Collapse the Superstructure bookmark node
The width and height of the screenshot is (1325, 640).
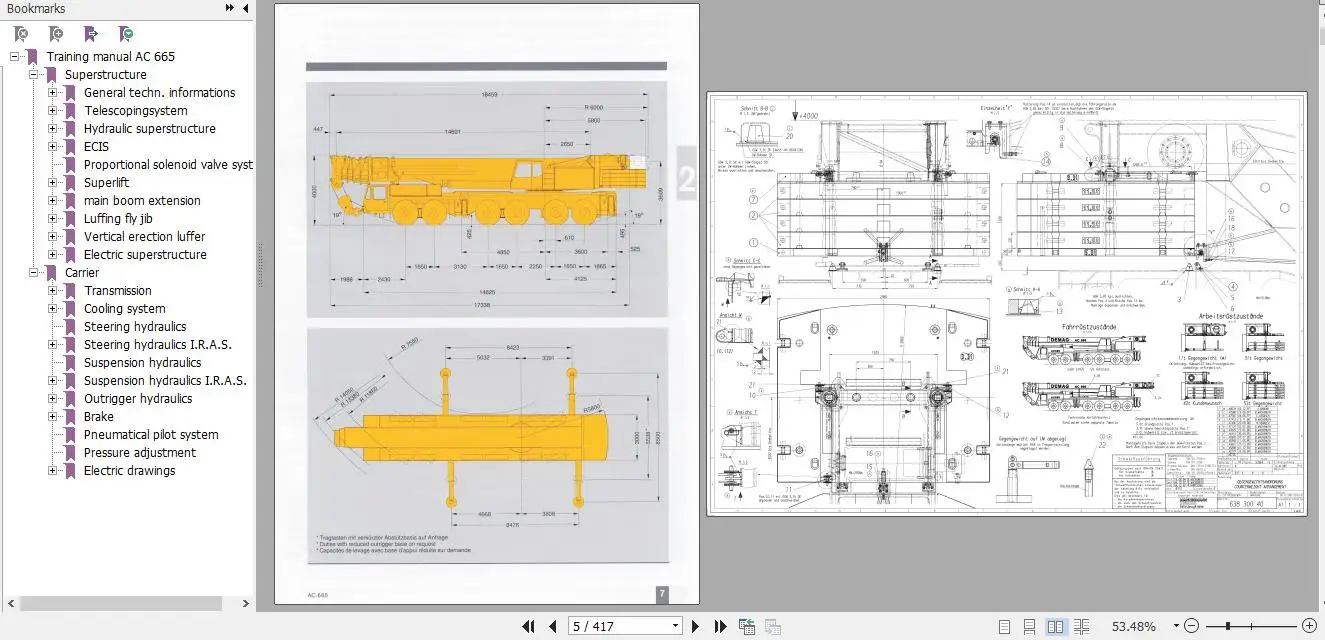coord(33,75)
